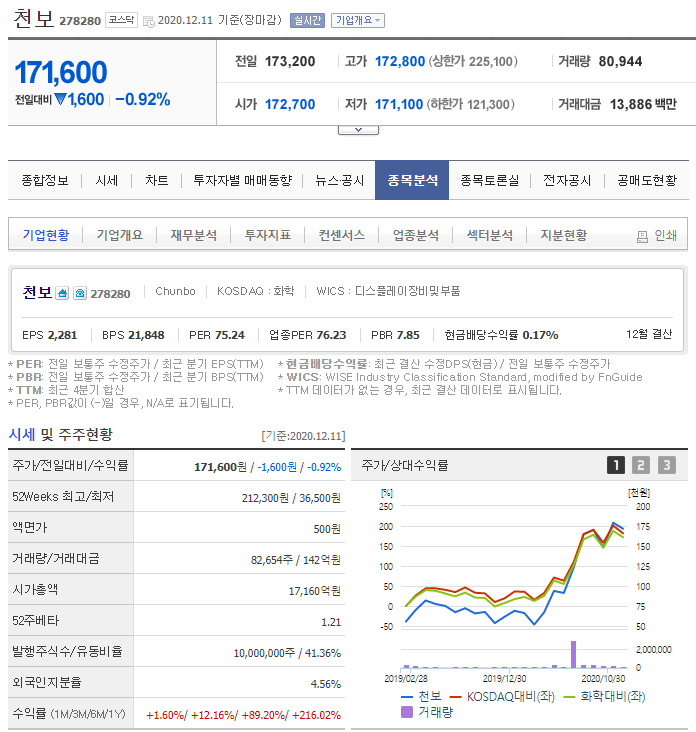The height and width of the screenshot is (732, 696).
Task: Open the calendar icon beside 2020.12.11
Action: [x=148, y=21]
